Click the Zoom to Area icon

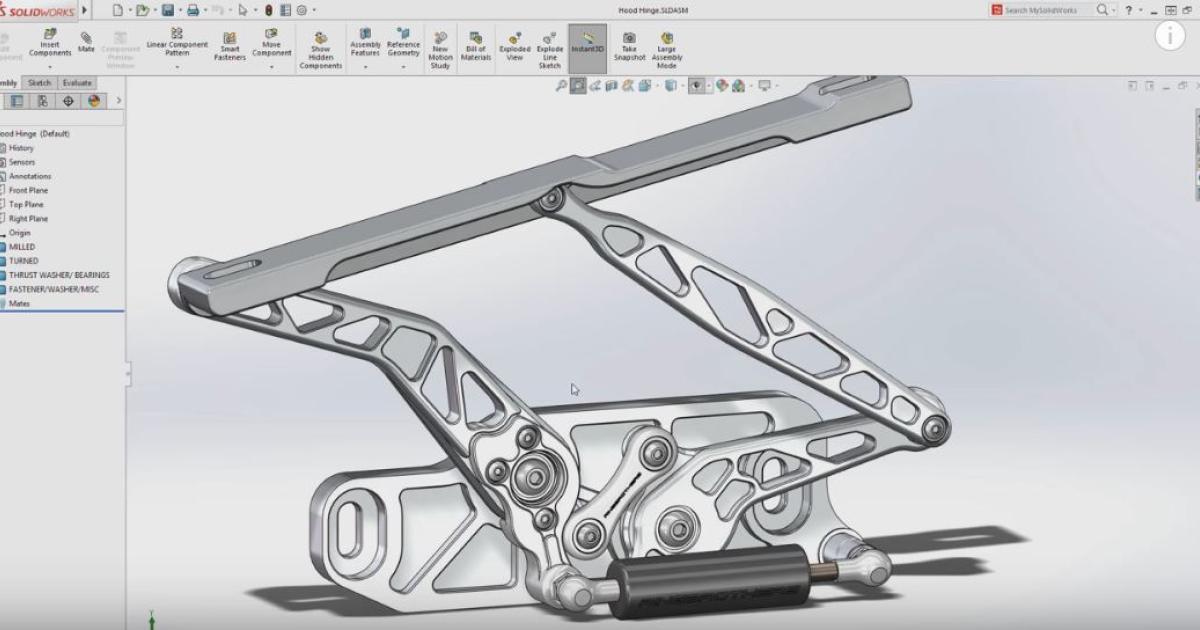[x=578, y=86]
